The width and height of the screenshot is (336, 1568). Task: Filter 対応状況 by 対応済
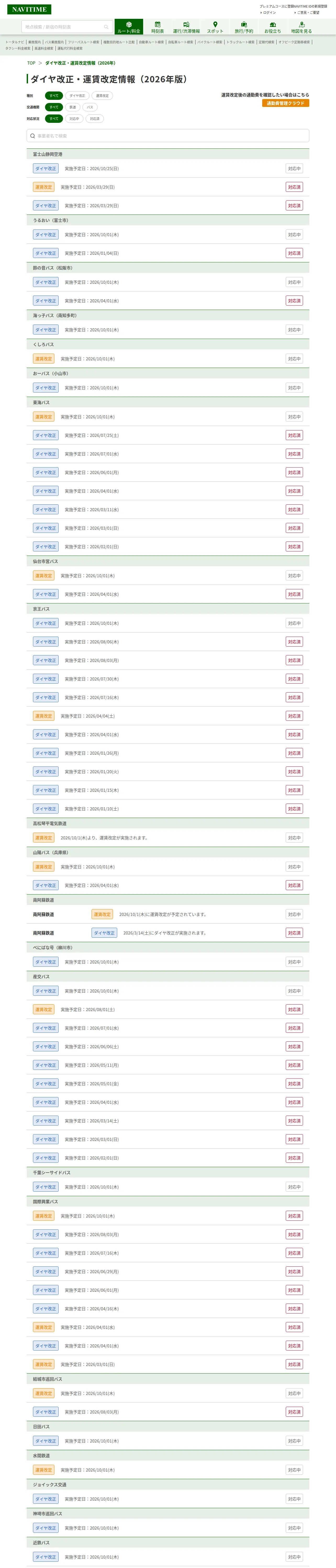[x=94, y=119]
